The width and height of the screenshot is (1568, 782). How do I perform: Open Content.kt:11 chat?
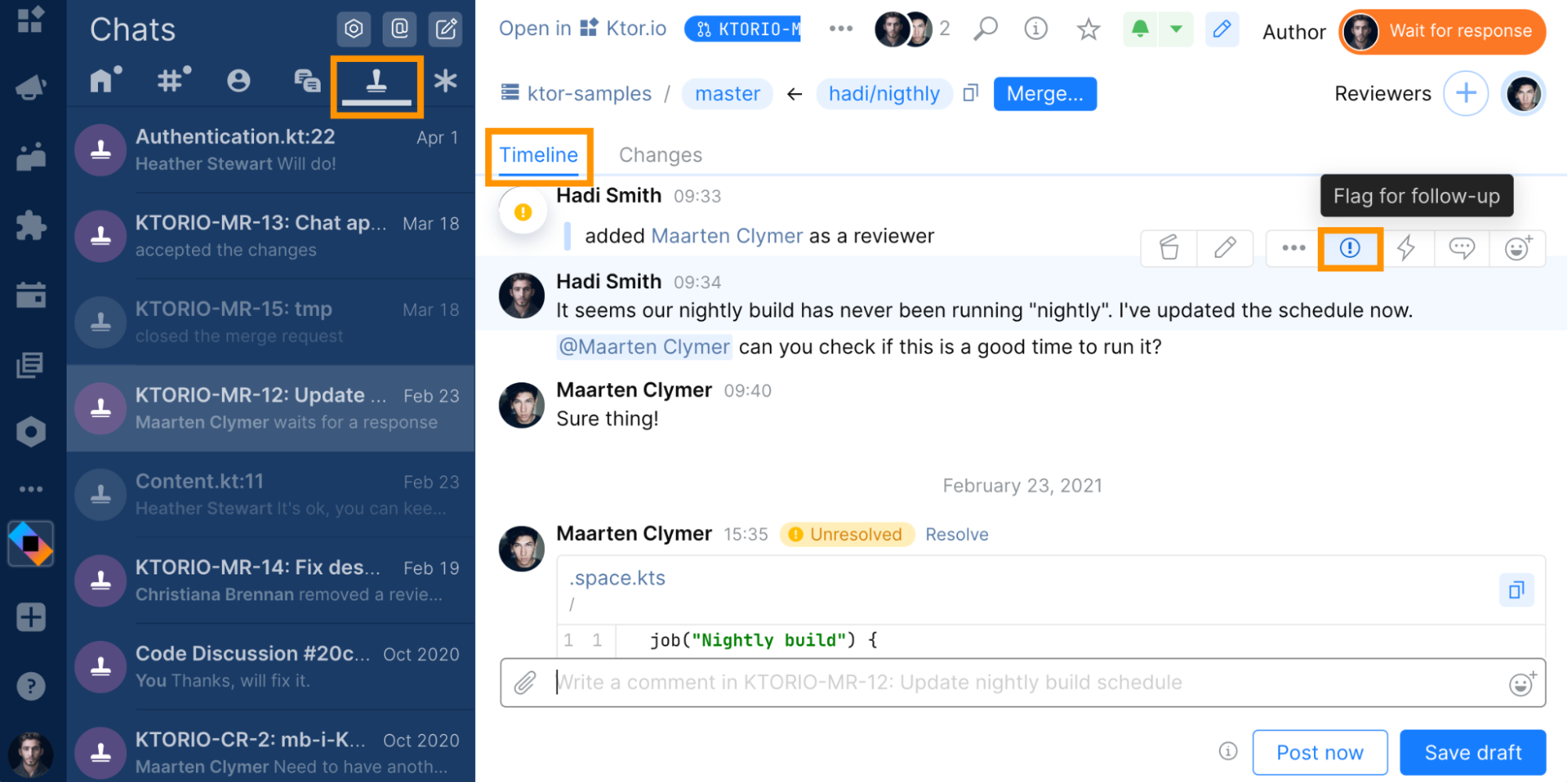coord(270,494)
